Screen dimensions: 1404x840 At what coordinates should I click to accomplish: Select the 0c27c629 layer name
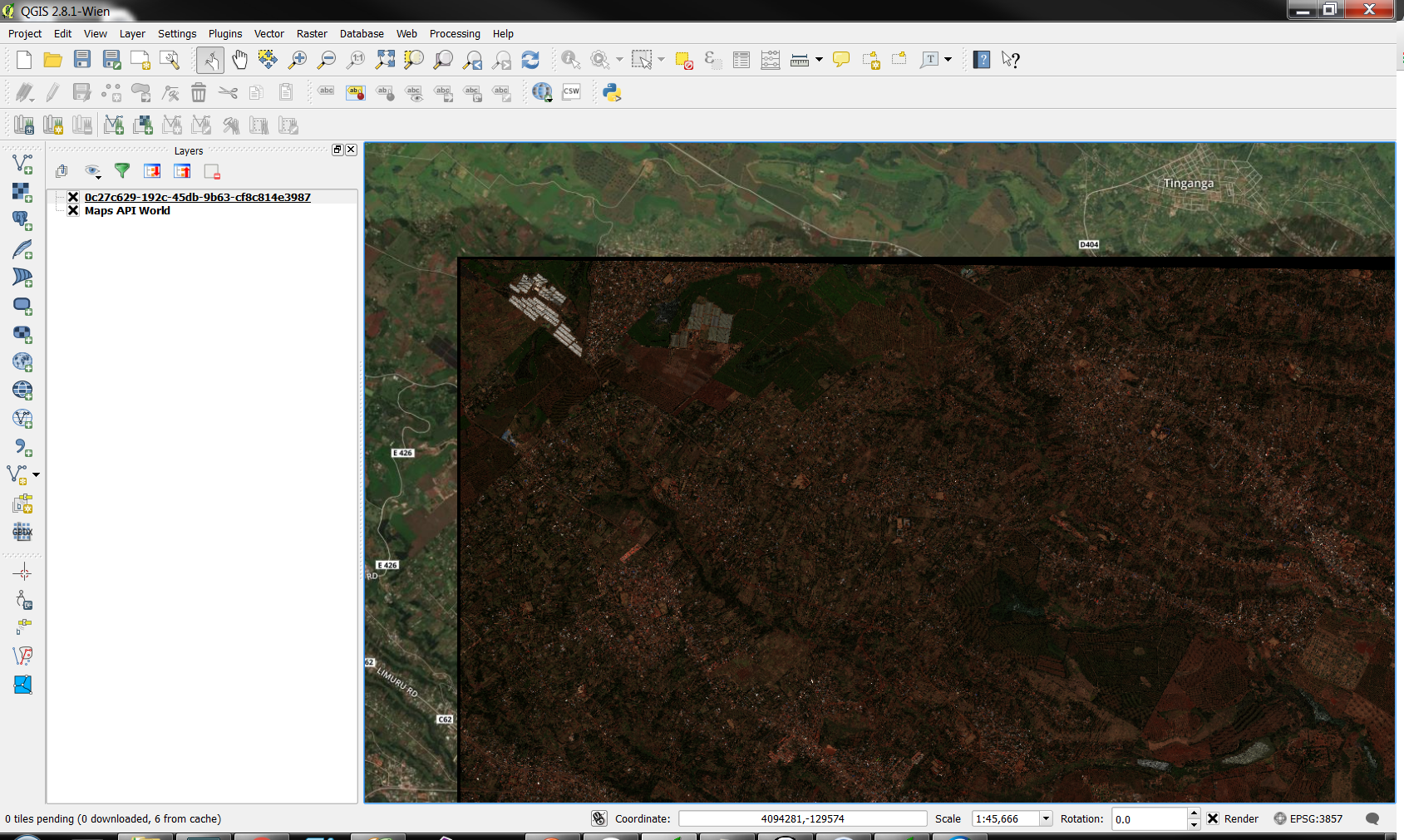[x=197, y=198]
